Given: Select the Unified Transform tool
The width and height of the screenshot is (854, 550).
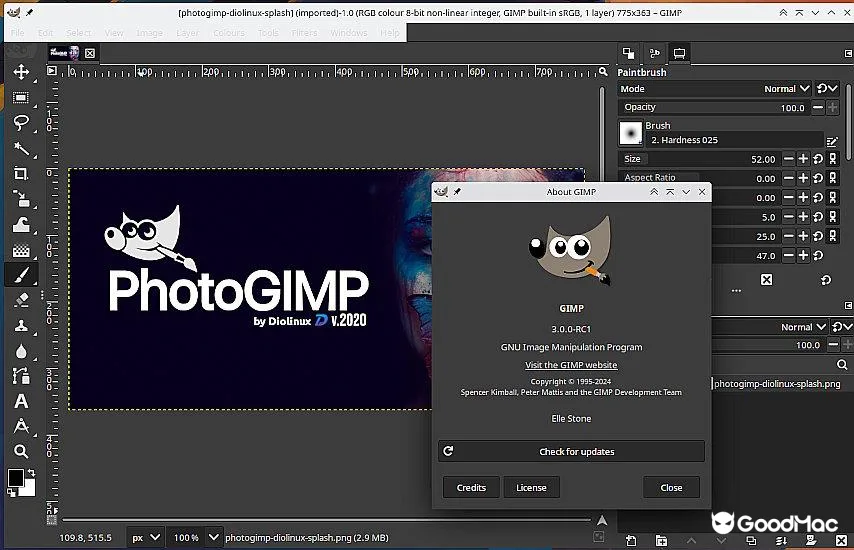Looking at the screenshot, I should pyautogui.click(x=21, y=199).
